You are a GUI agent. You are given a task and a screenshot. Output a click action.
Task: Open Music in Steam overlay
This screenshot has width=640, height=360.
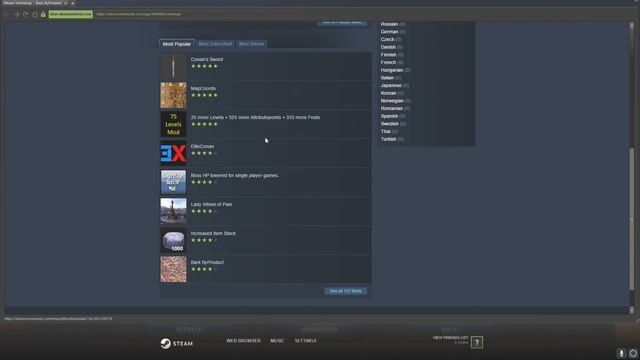(277, 340)
